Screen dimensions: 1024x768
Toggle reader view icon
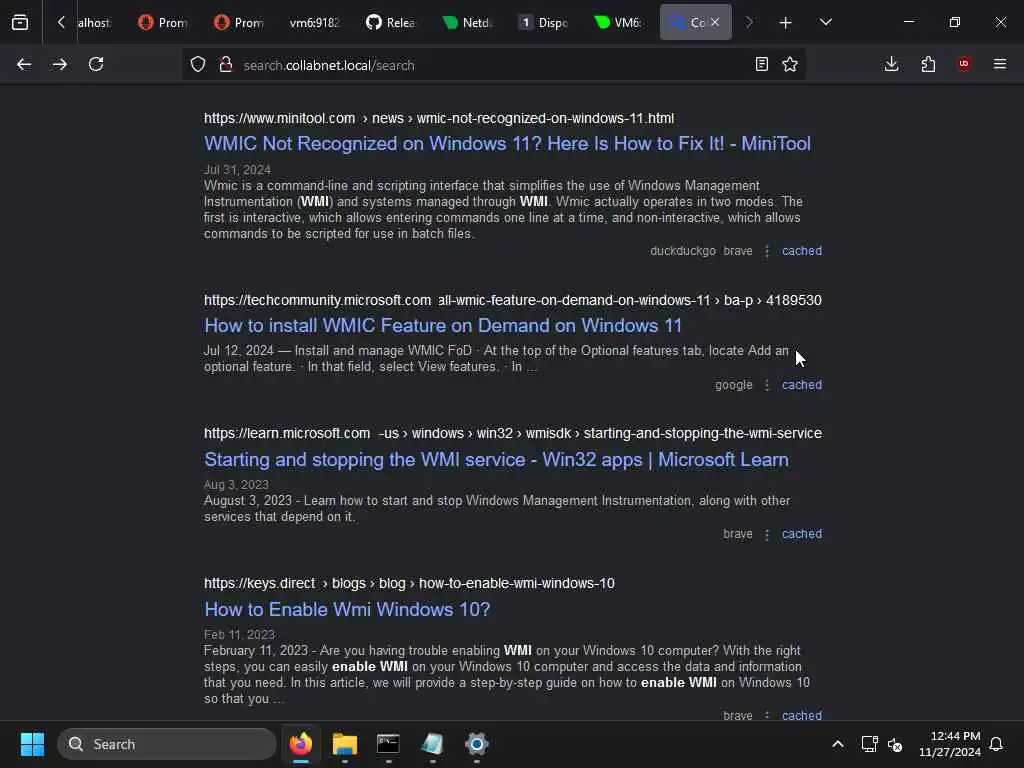[761, 64]
